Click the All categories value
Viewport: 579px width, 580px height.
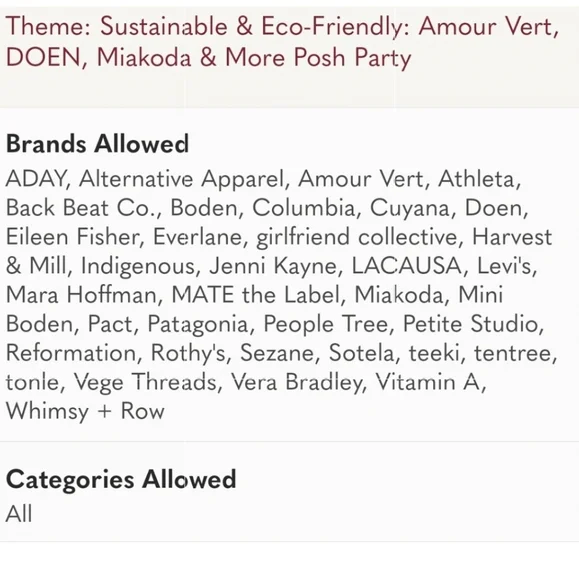point(19,514)
